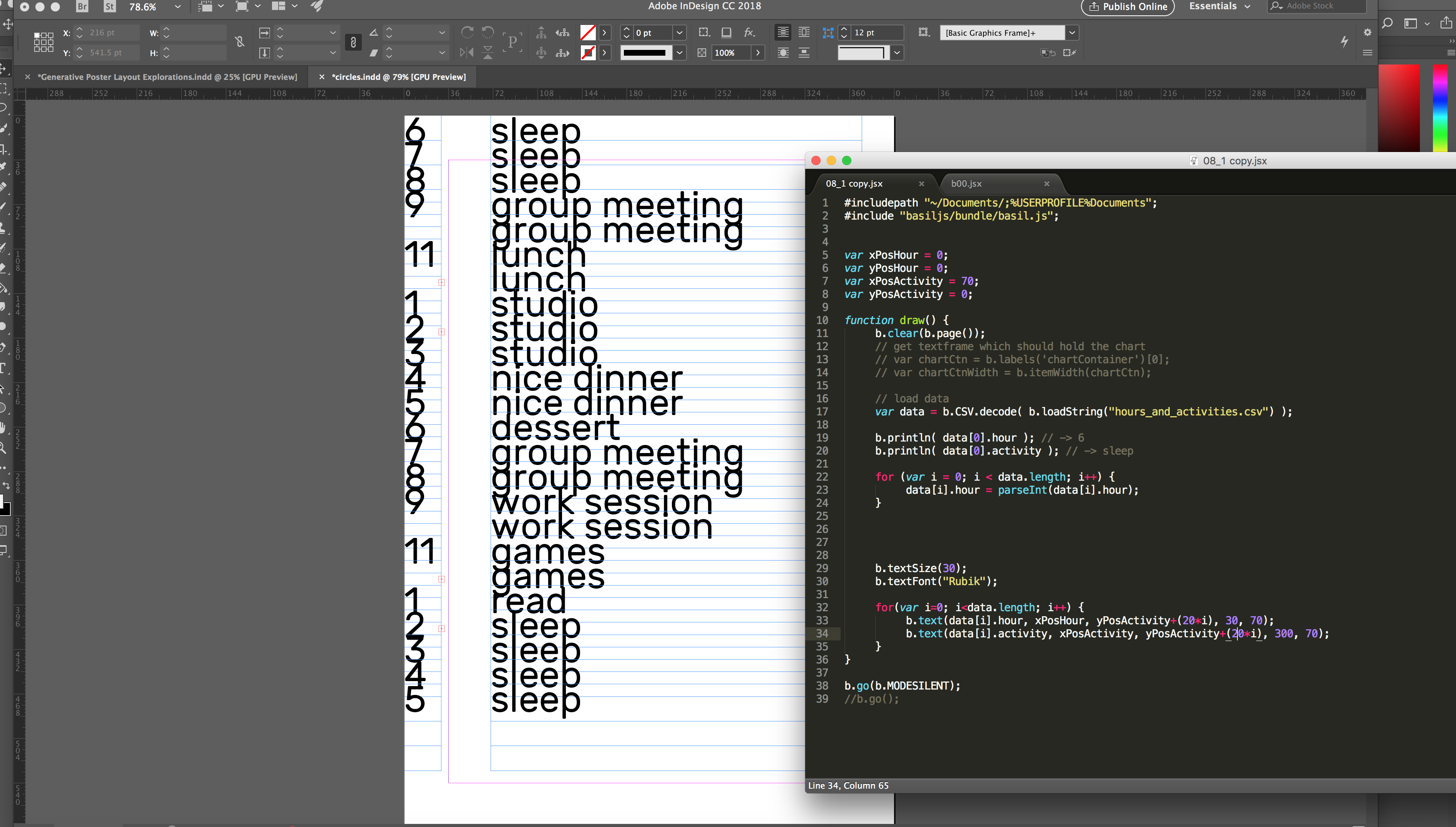Screen dimensions: 1456x827
Task: Open Control panel settings via the gear icon
Action: click(1367, 32)
